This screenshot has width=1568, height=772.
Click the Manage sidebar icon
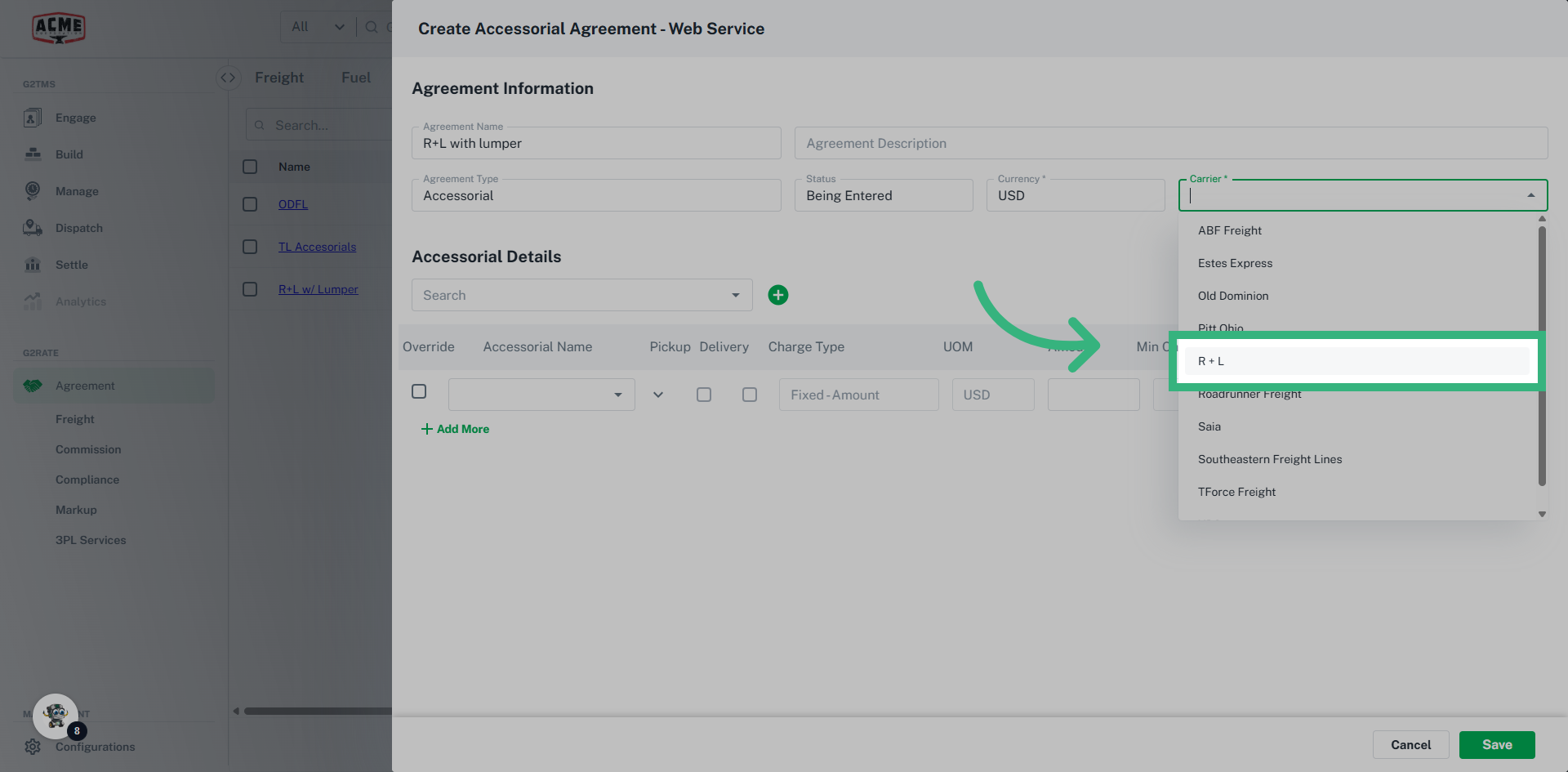coord(32,190)
